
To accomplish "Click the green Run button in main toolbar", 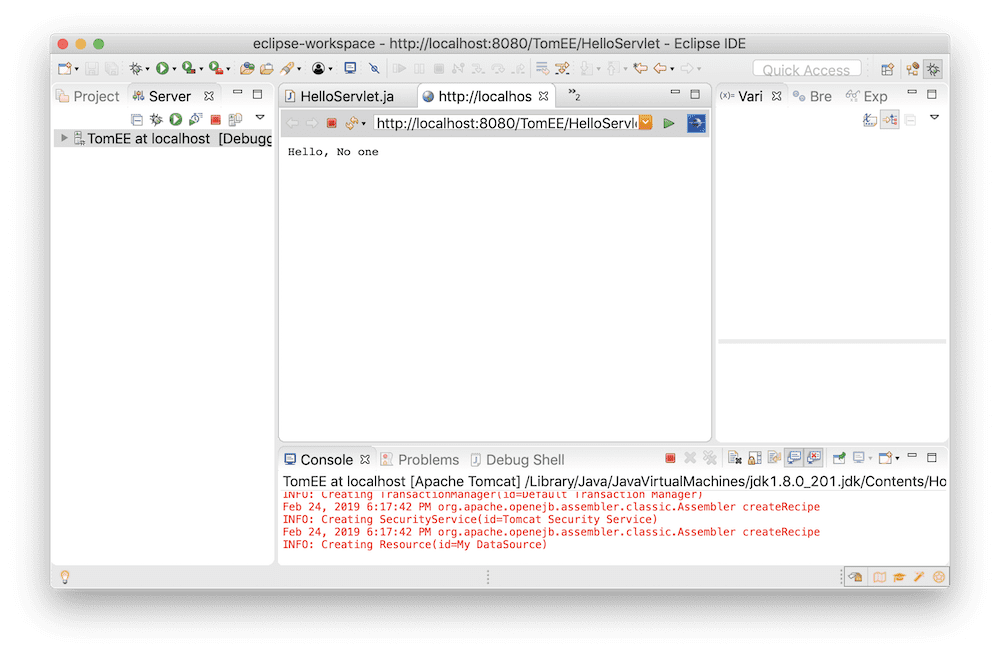I will 163,68.
